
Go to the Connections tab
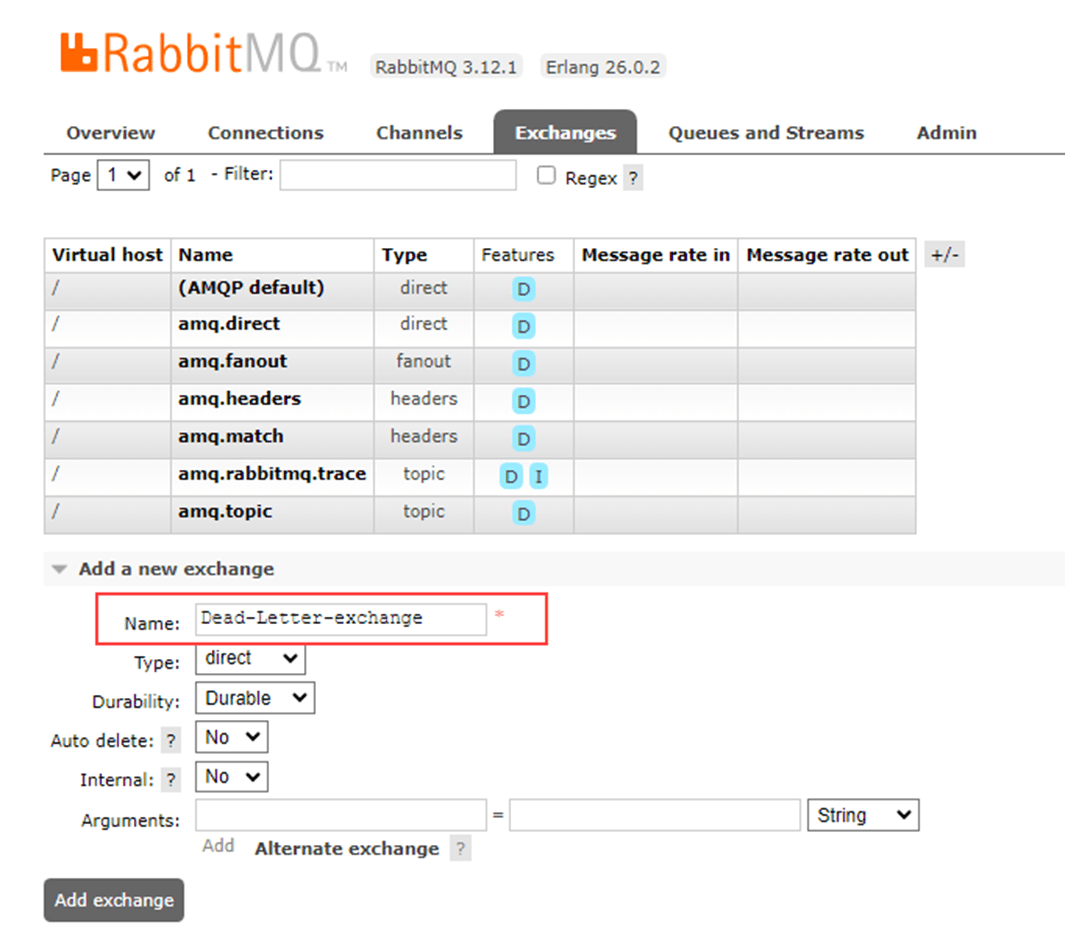(266, 133)
